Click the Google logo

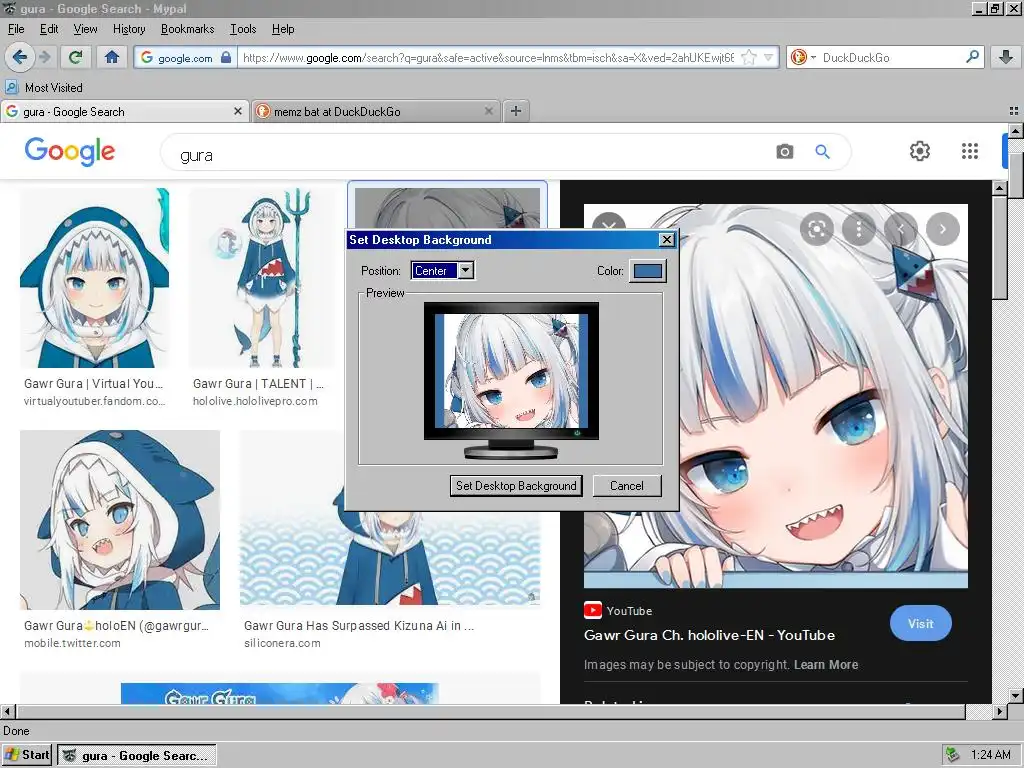point(70,152)
